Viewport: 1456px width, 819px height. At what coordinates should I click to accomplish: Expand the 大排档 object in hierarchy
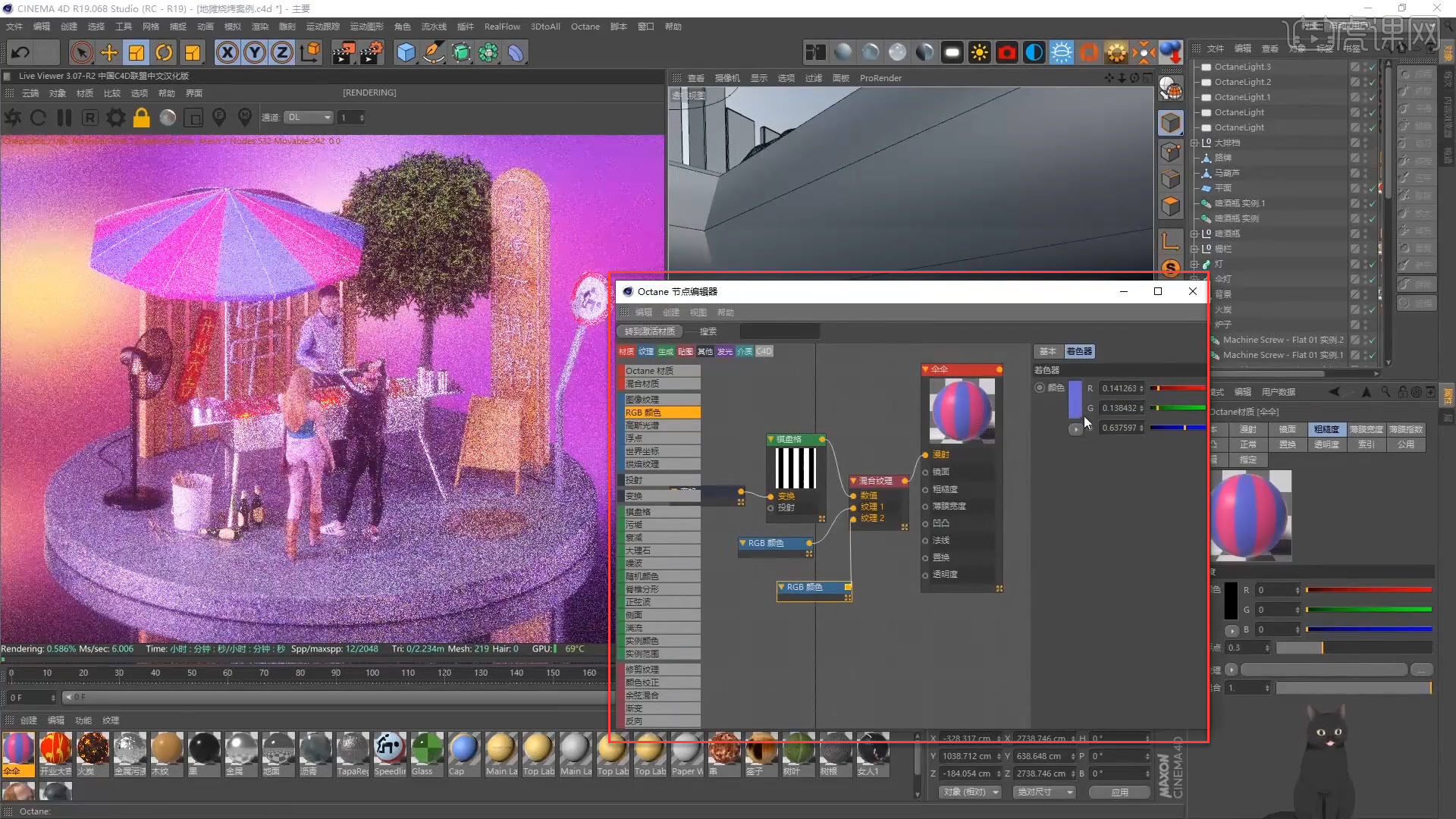(x=1194, y=143)
